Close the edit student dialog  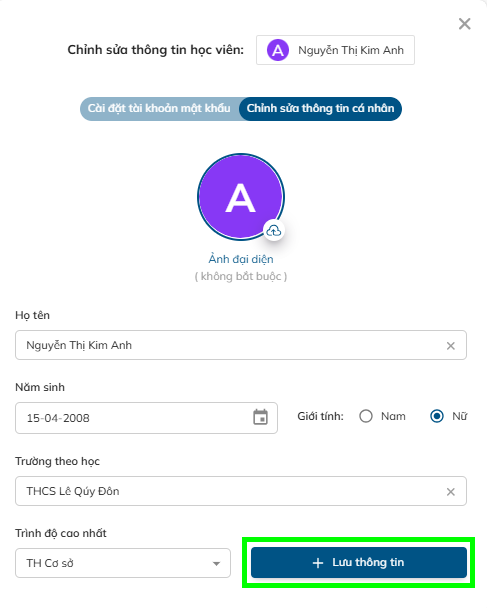[x=465, y=24]
